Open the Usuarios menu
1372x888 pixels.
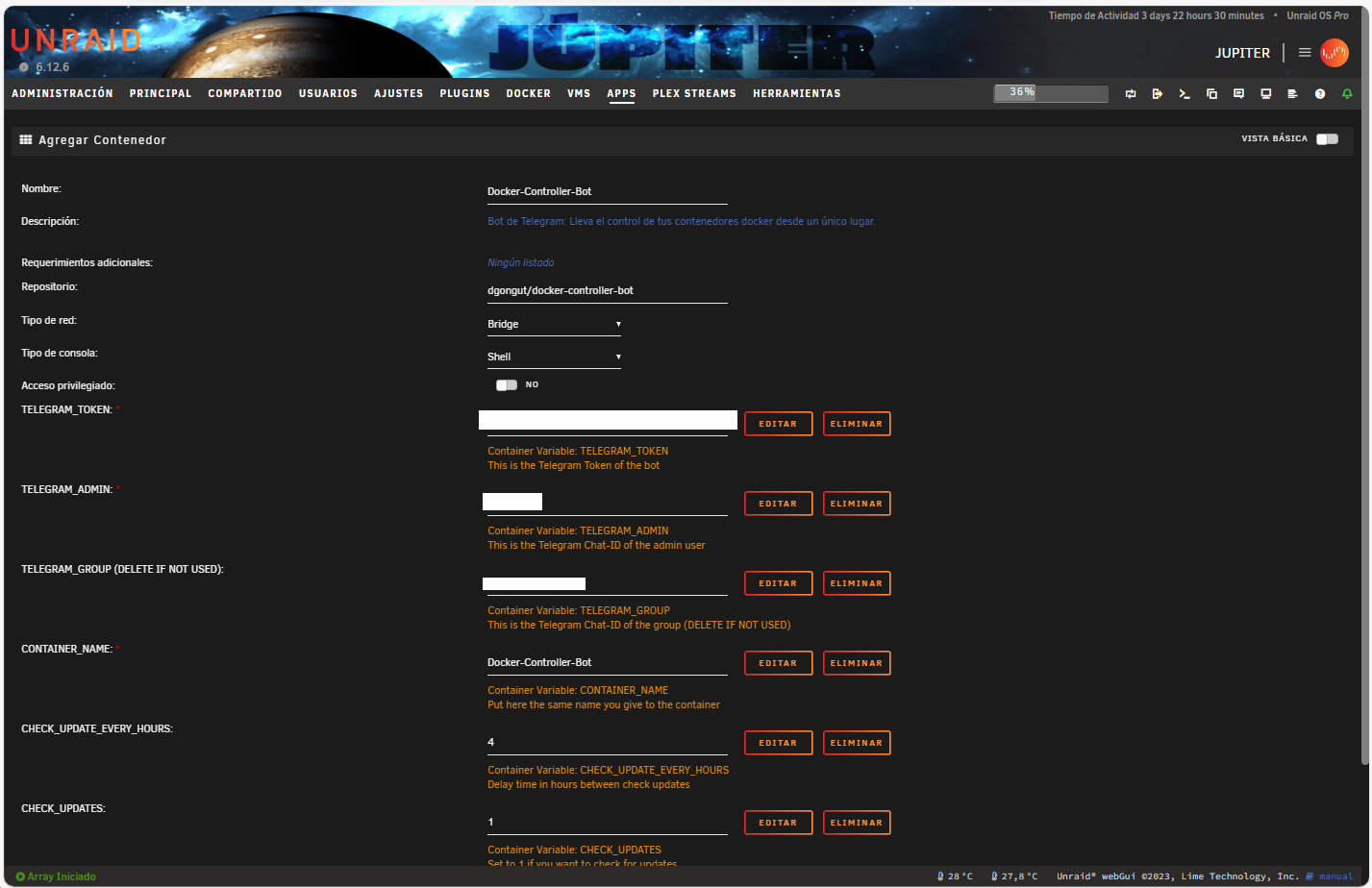[328, 93]
